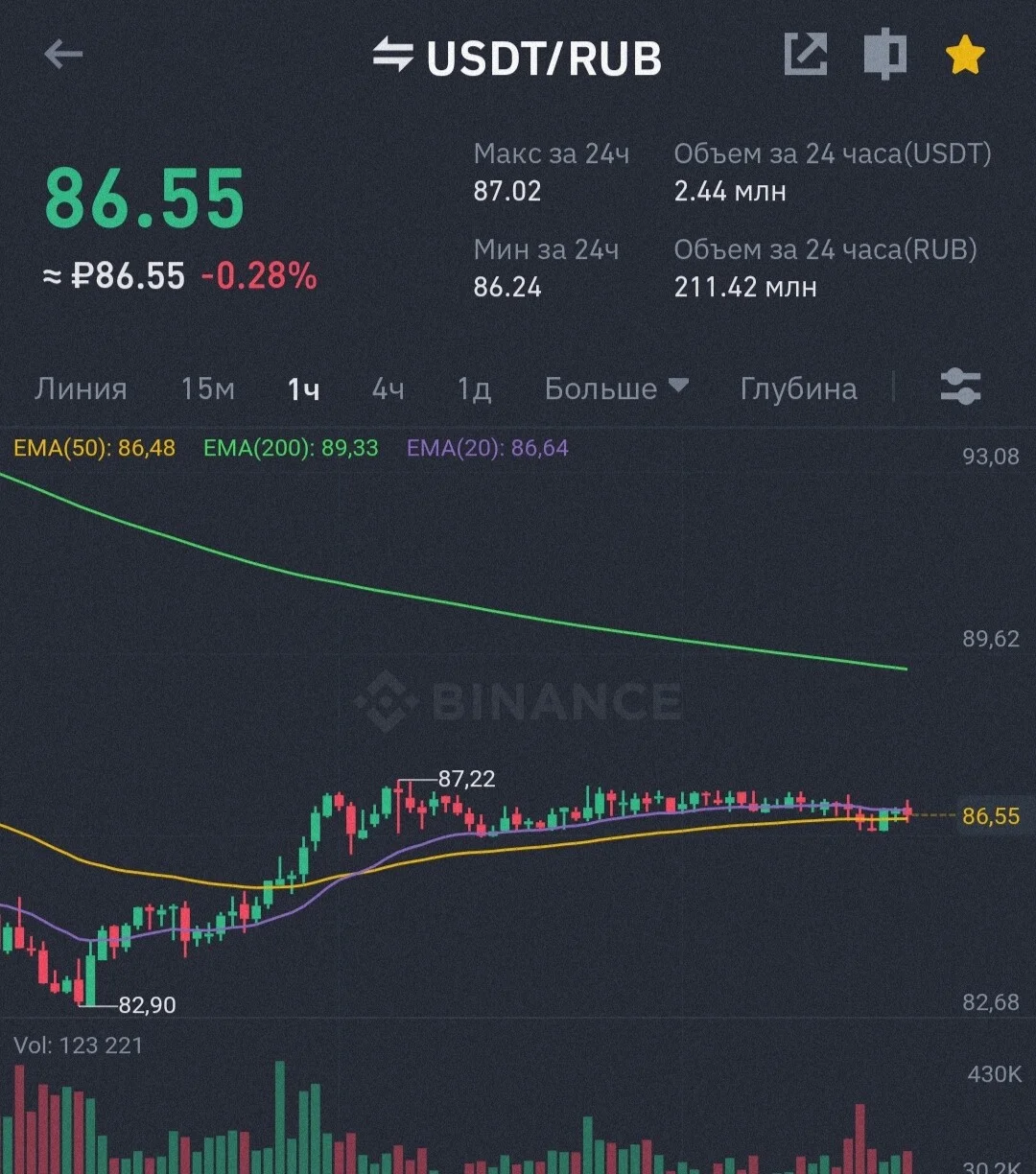Image resolution: width=1036 pixels, height=1174 pixels.
Task: Tap the EMA(20) purple indicator label
Action: pyautogui.click(x=487, y=448)
